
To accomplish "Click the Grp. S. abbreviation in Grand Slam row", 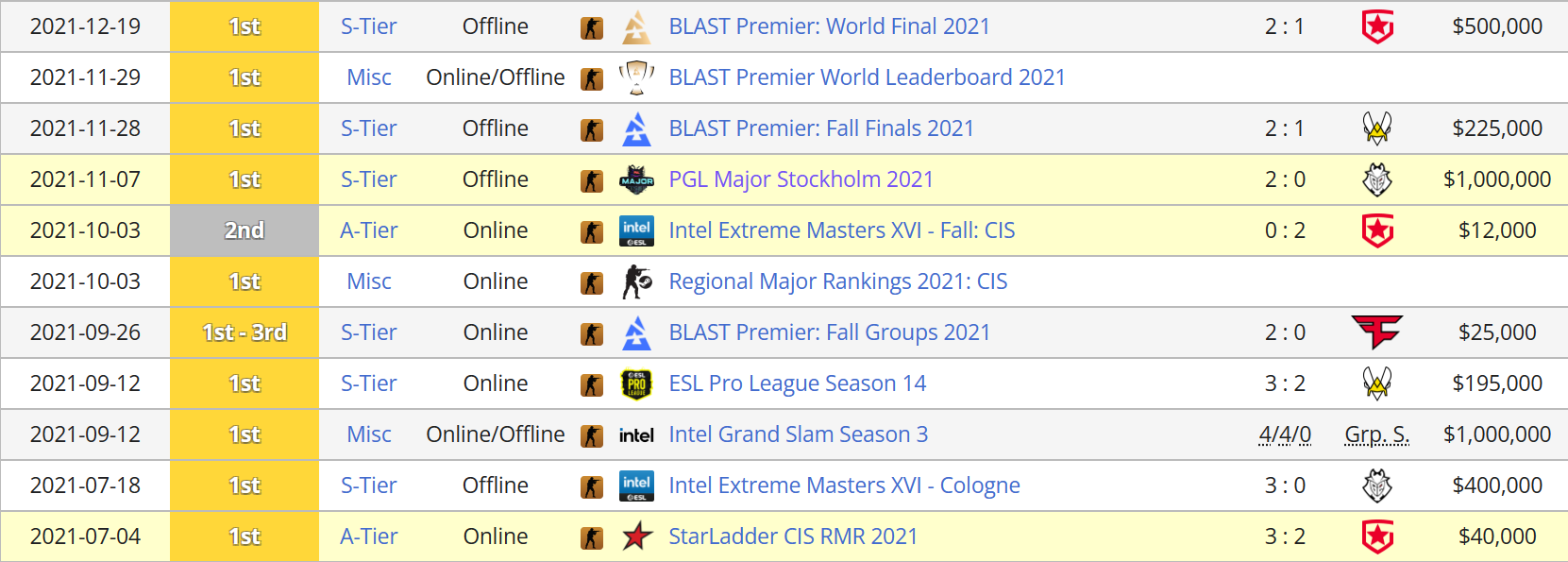I will click(1376, 434).
